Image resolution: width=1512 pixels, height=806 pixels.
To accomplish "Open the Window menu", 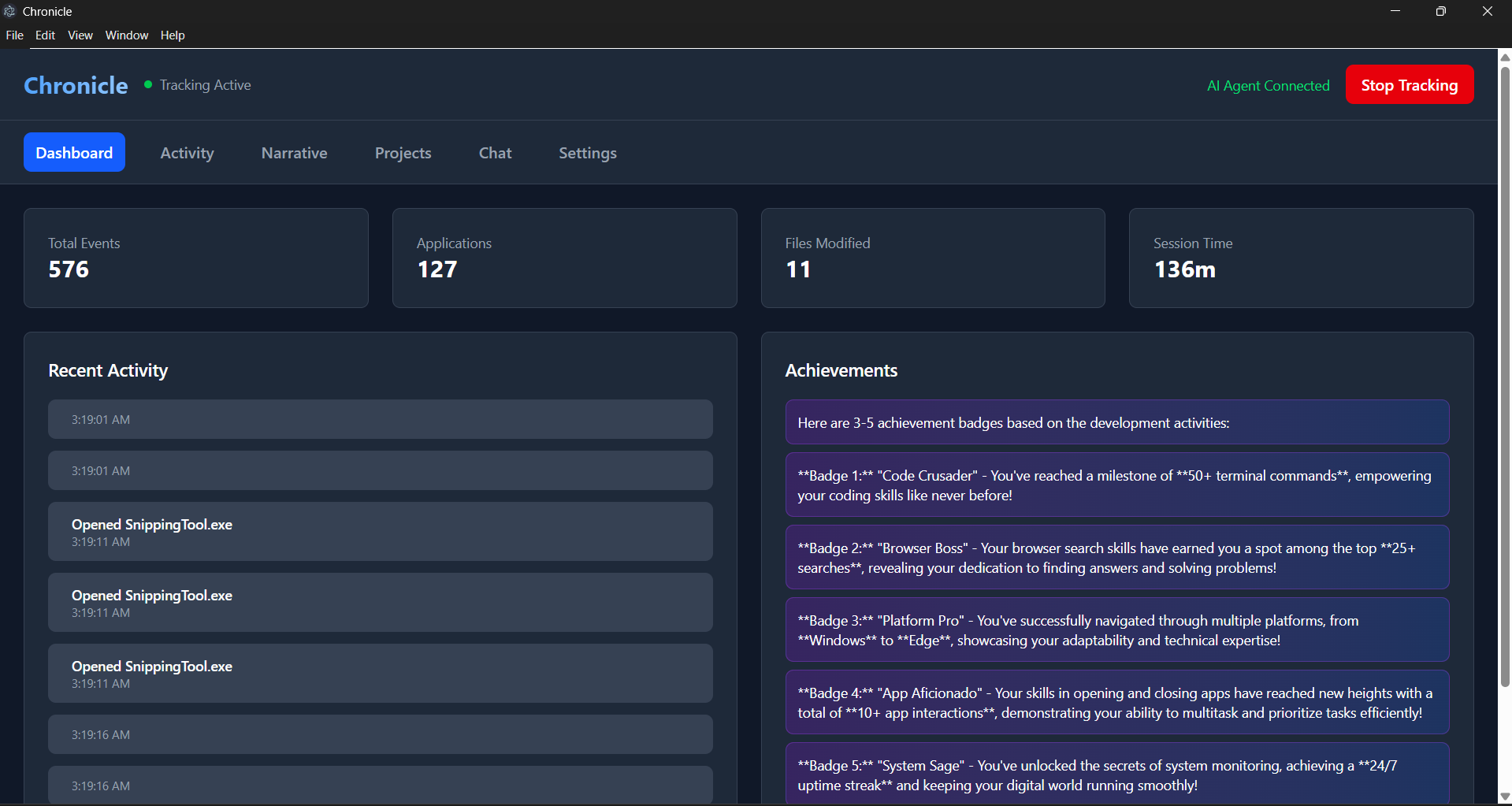I will coord(126,35).
